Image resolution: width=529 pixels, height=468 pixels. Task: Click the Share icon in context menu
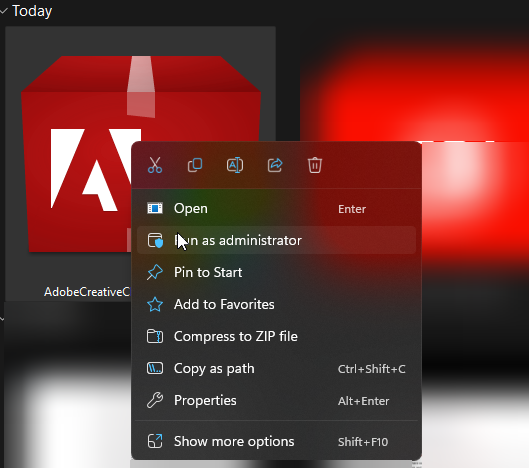275,165
